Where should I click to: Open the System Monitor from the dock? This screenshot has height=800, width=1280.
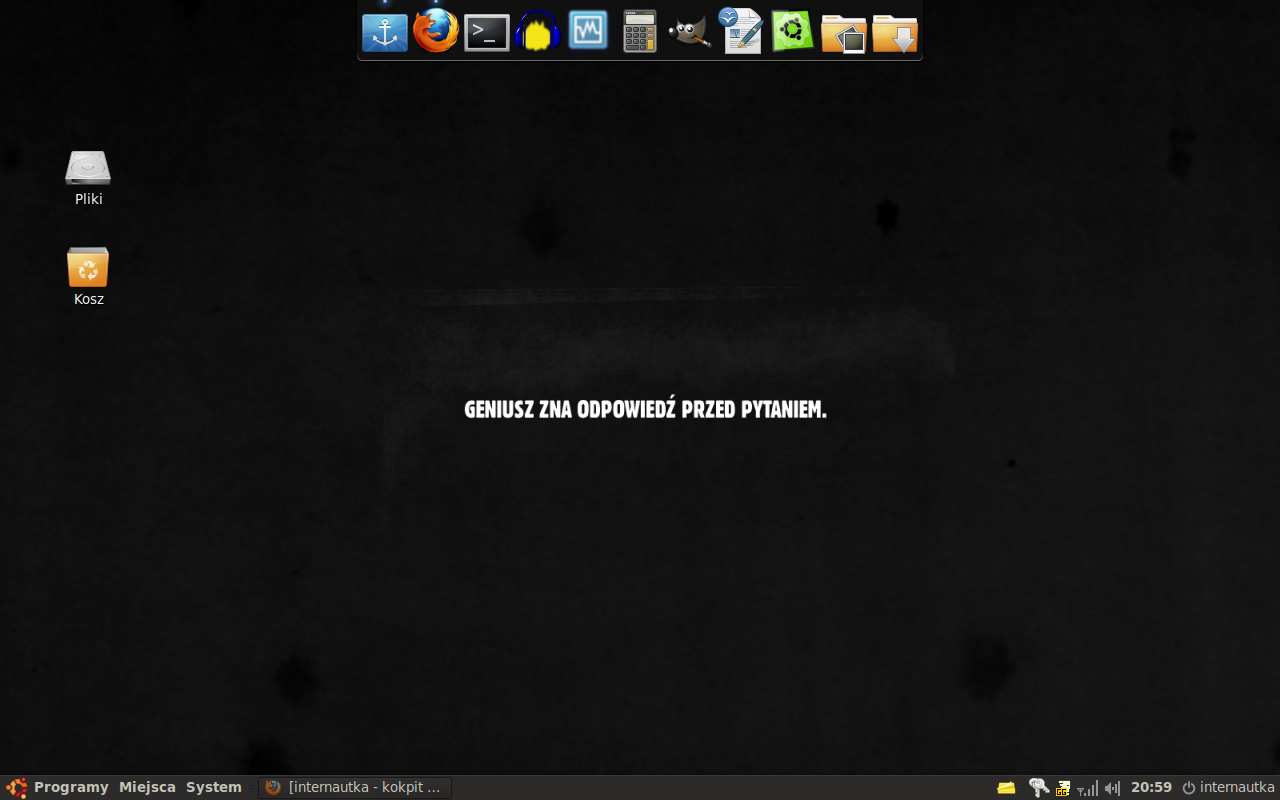tap(588, 30)
